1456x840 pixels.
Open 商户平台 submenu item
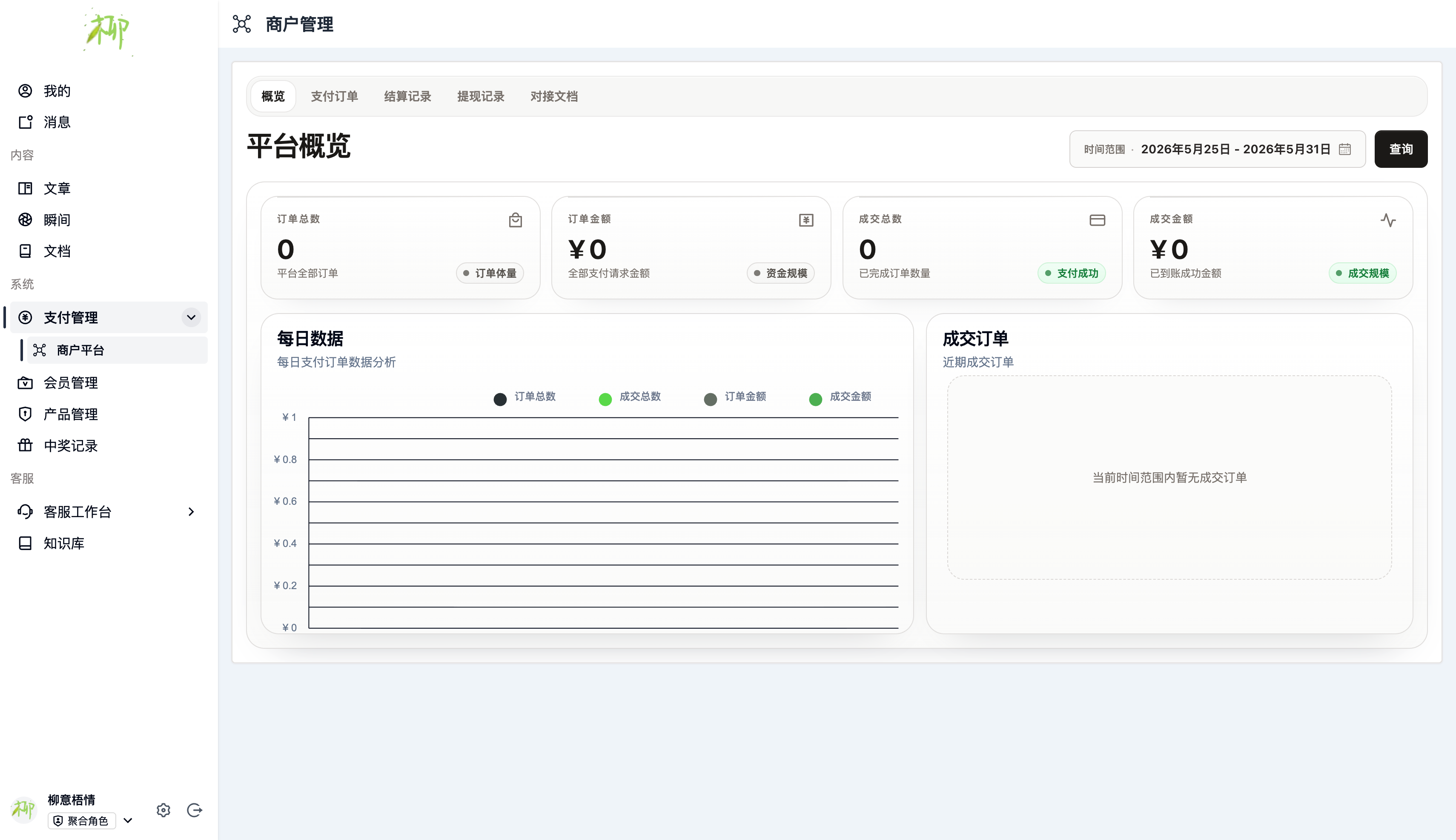pos(117,350)
